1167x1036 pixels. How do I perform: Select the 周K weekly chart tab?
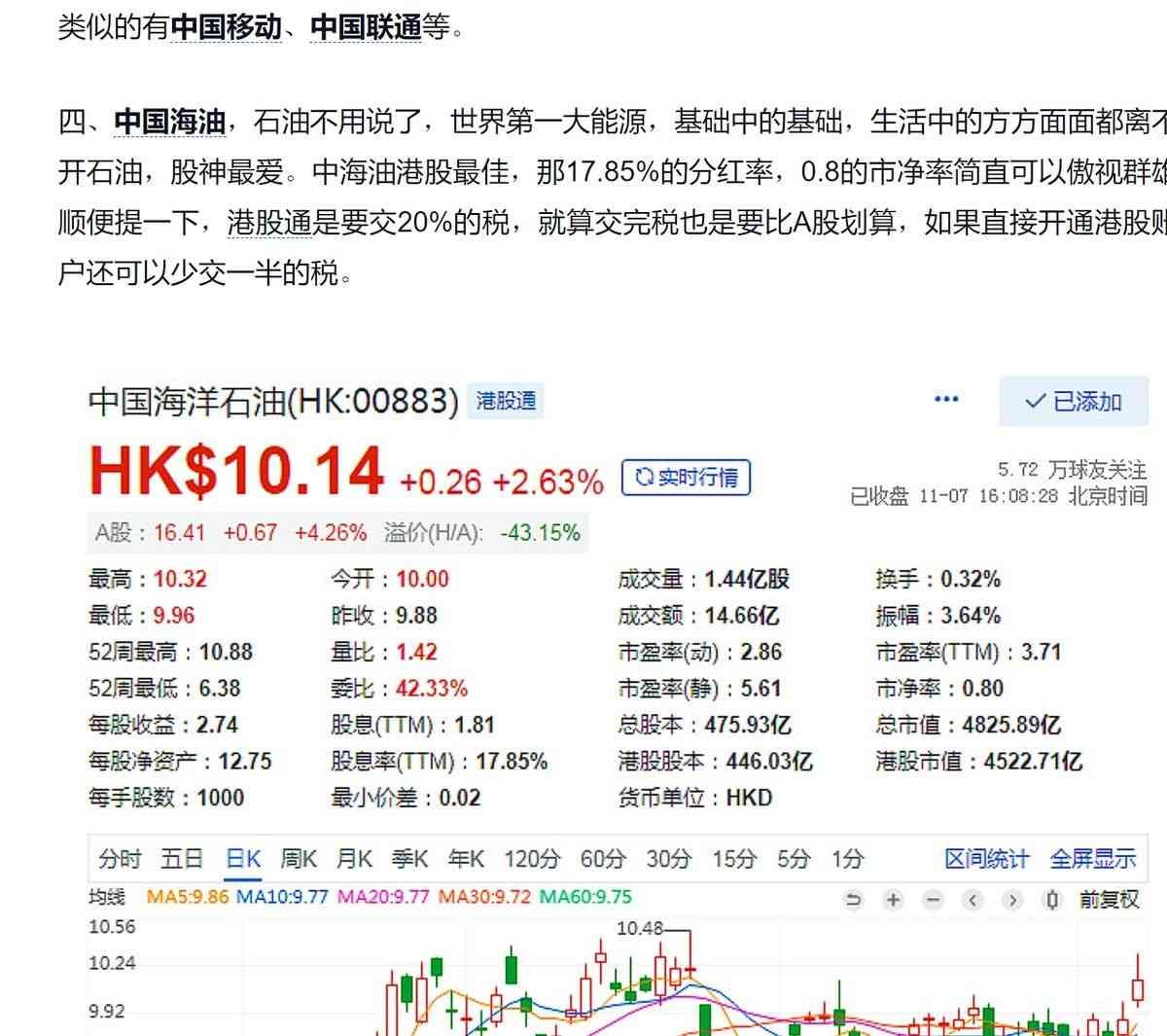coord(299,859)
